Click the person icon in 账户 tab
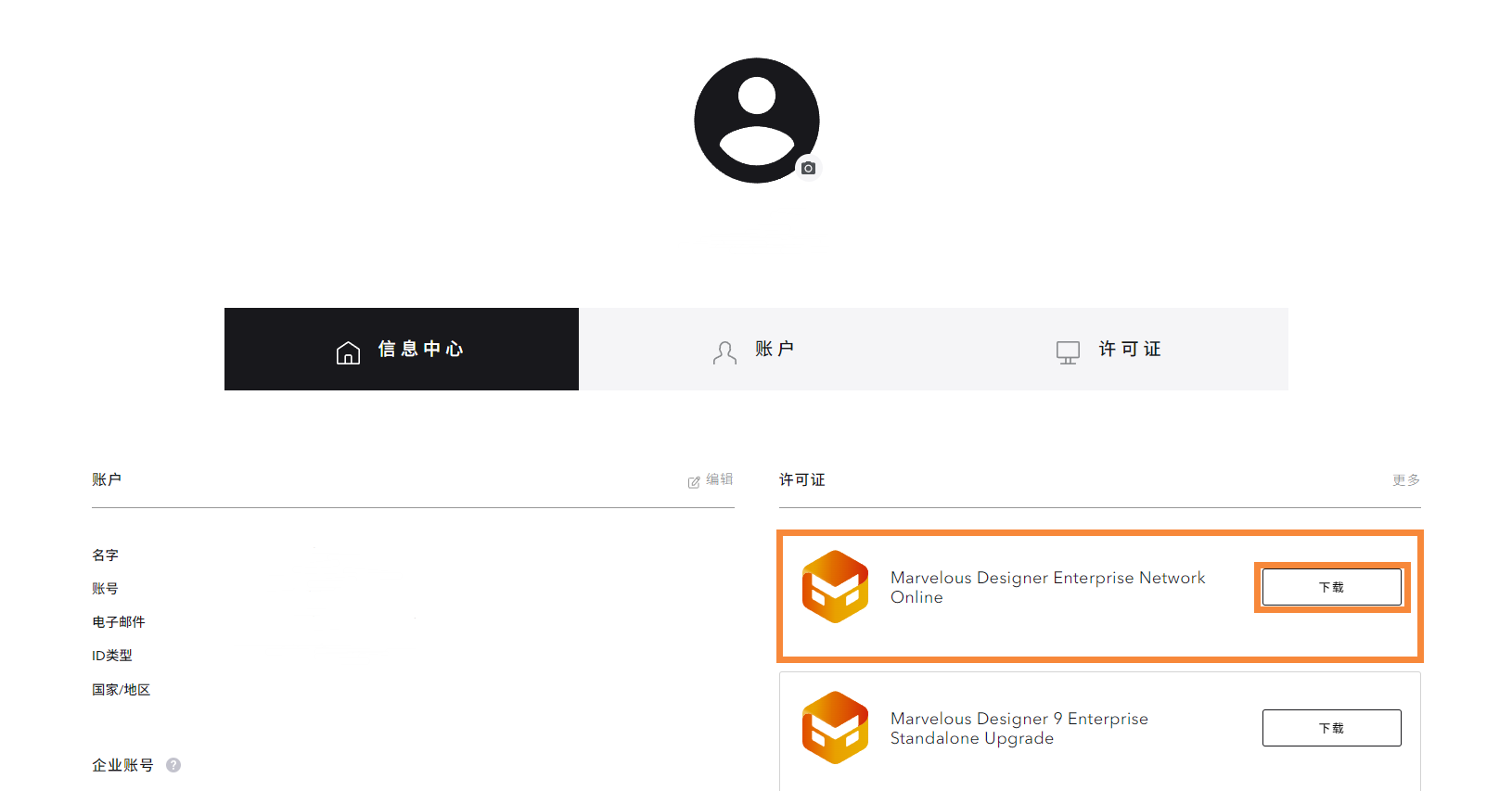This screenshot has height=791, width=1512. click(x=724, y=352)
